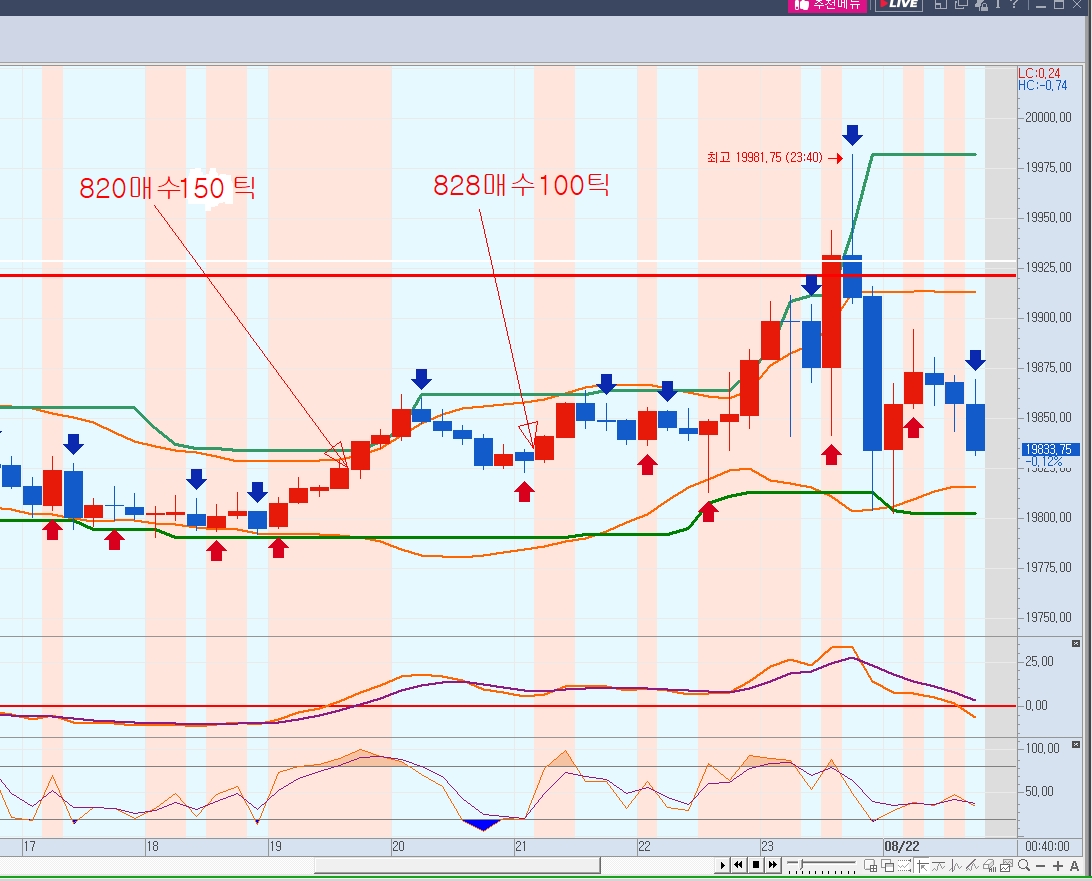
Task: Click the small arrow left of rewind button
Action: (722, 865)
